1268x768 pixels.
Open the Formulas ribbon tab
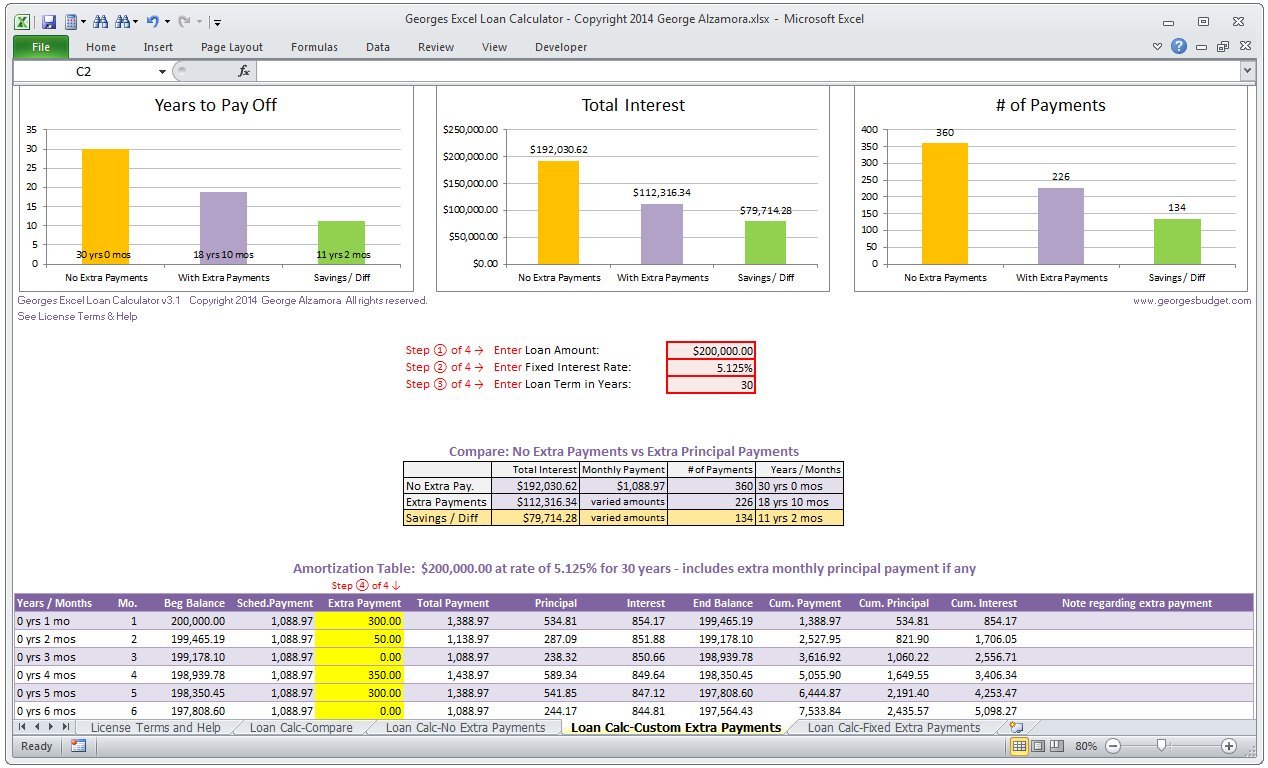click(x=314, y=47)
